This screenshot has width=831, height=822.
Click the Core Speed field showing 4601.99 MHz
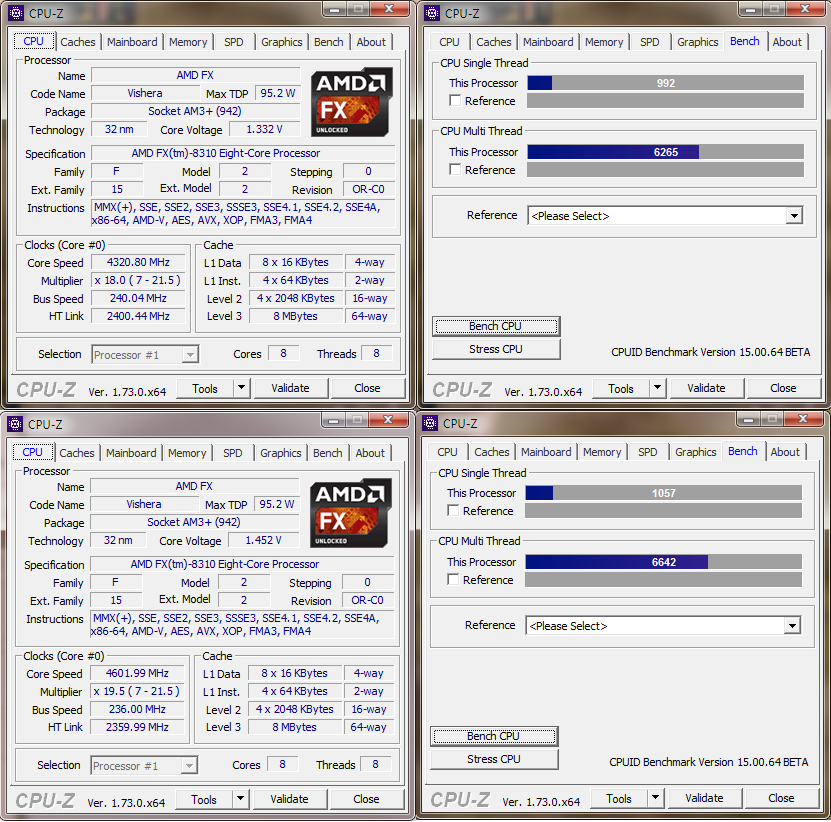point(137,672)
